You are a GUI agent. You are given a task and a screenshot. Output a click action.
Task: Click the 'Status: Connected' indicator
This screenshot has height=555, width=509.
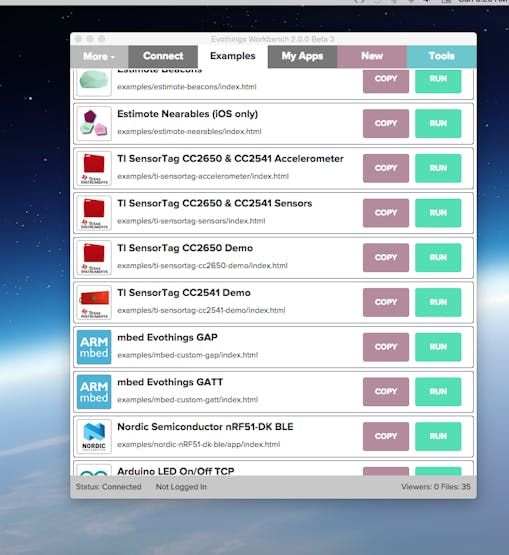pyautogui.click(x=108, y=487)
